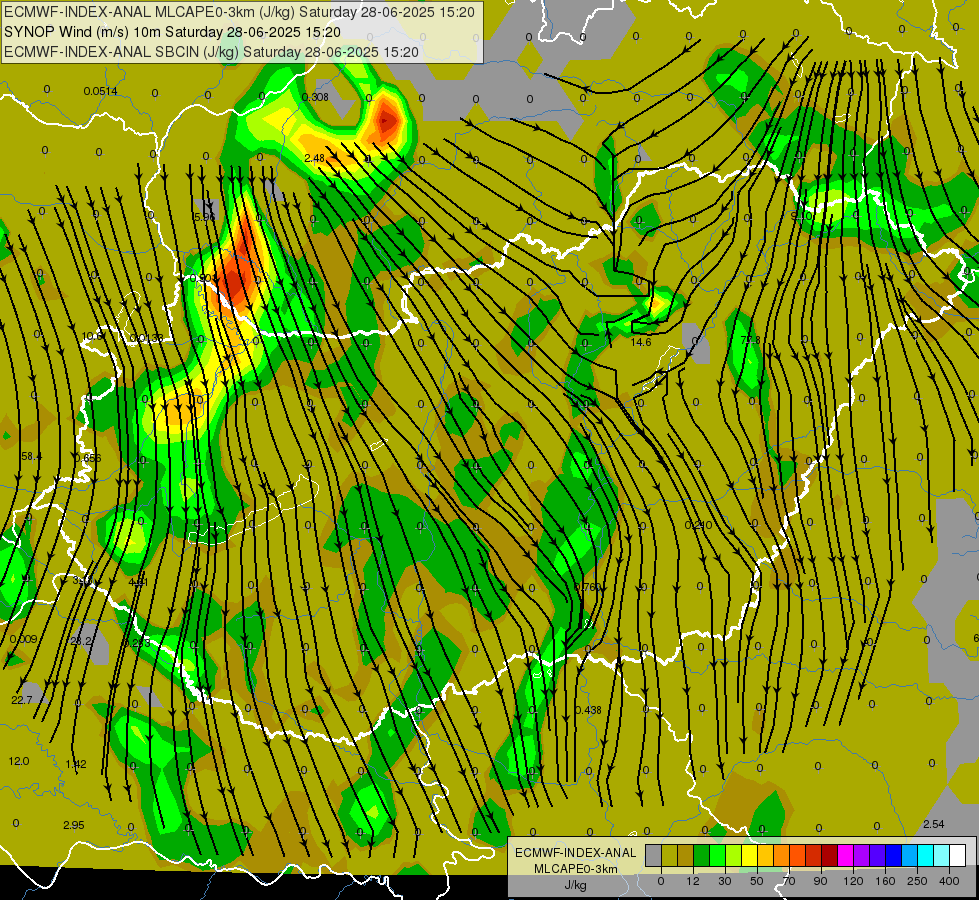Click the bright cyan swatch in the color legend

(x=926, y=855)
